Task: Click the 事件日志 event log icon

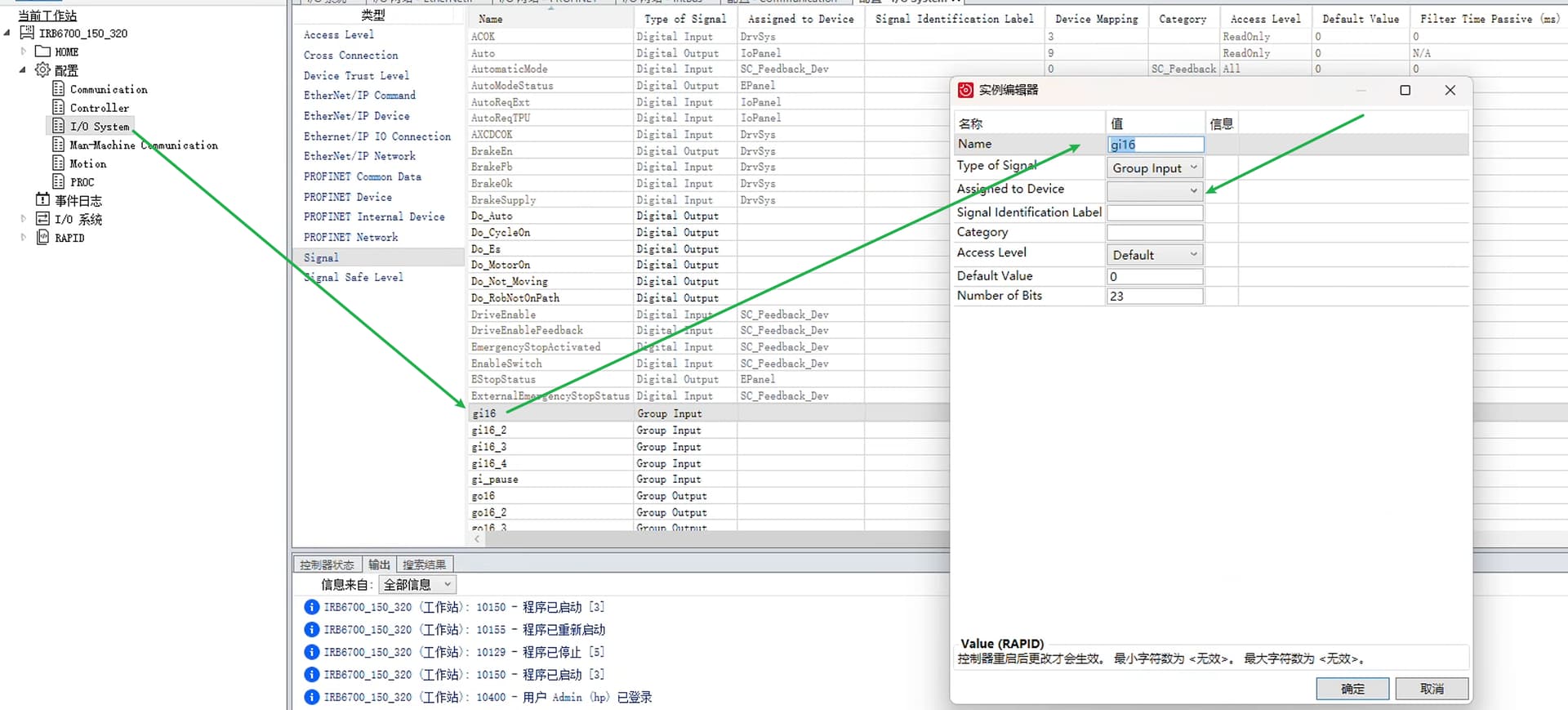Action: click(x=43, y=199)
